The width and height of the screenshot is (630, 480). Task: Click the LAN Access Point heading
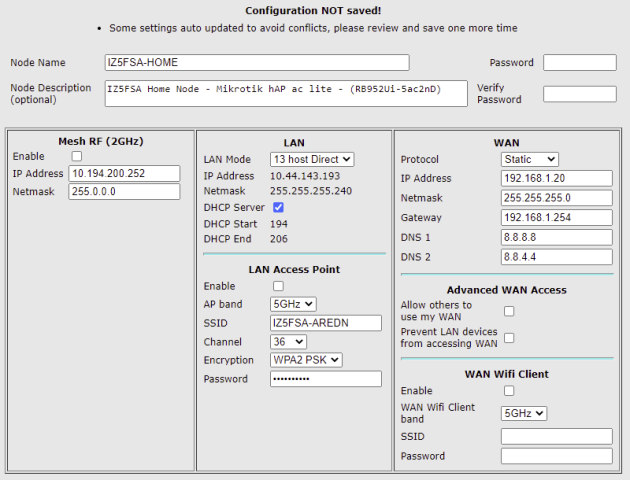tap(294, 270)
